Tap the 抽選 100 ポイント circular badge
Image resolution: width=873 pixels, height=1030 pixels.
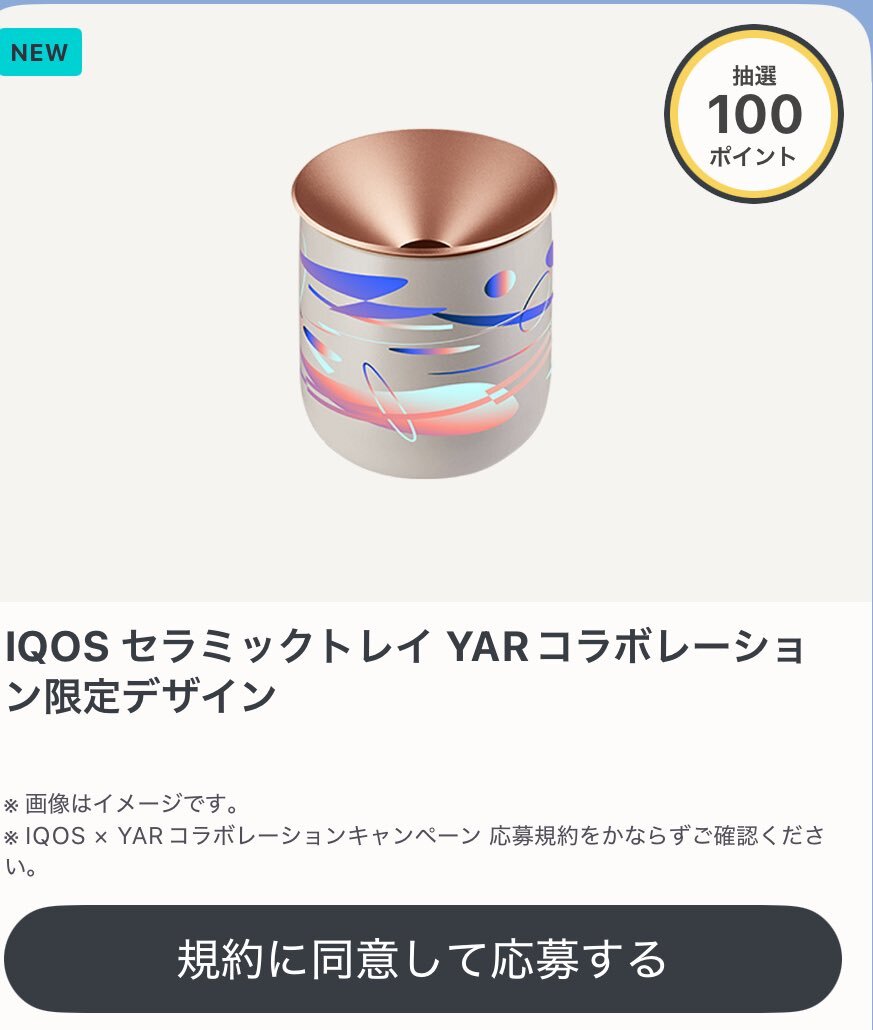pyautogui.click(x=754, y=115)
